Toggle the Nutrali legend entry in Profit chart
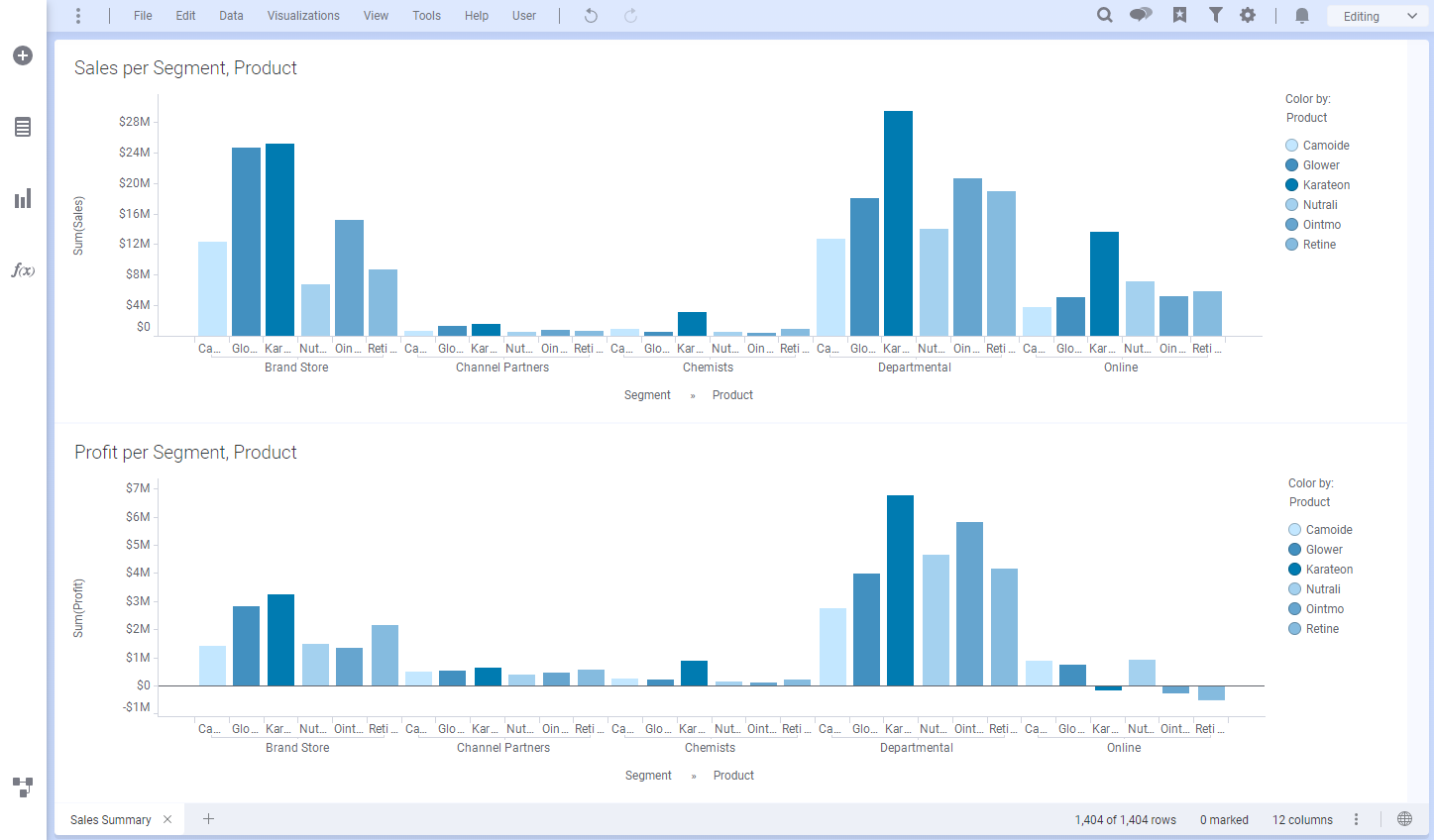This screenshot has width=1434, height=840. point(1319,588)
